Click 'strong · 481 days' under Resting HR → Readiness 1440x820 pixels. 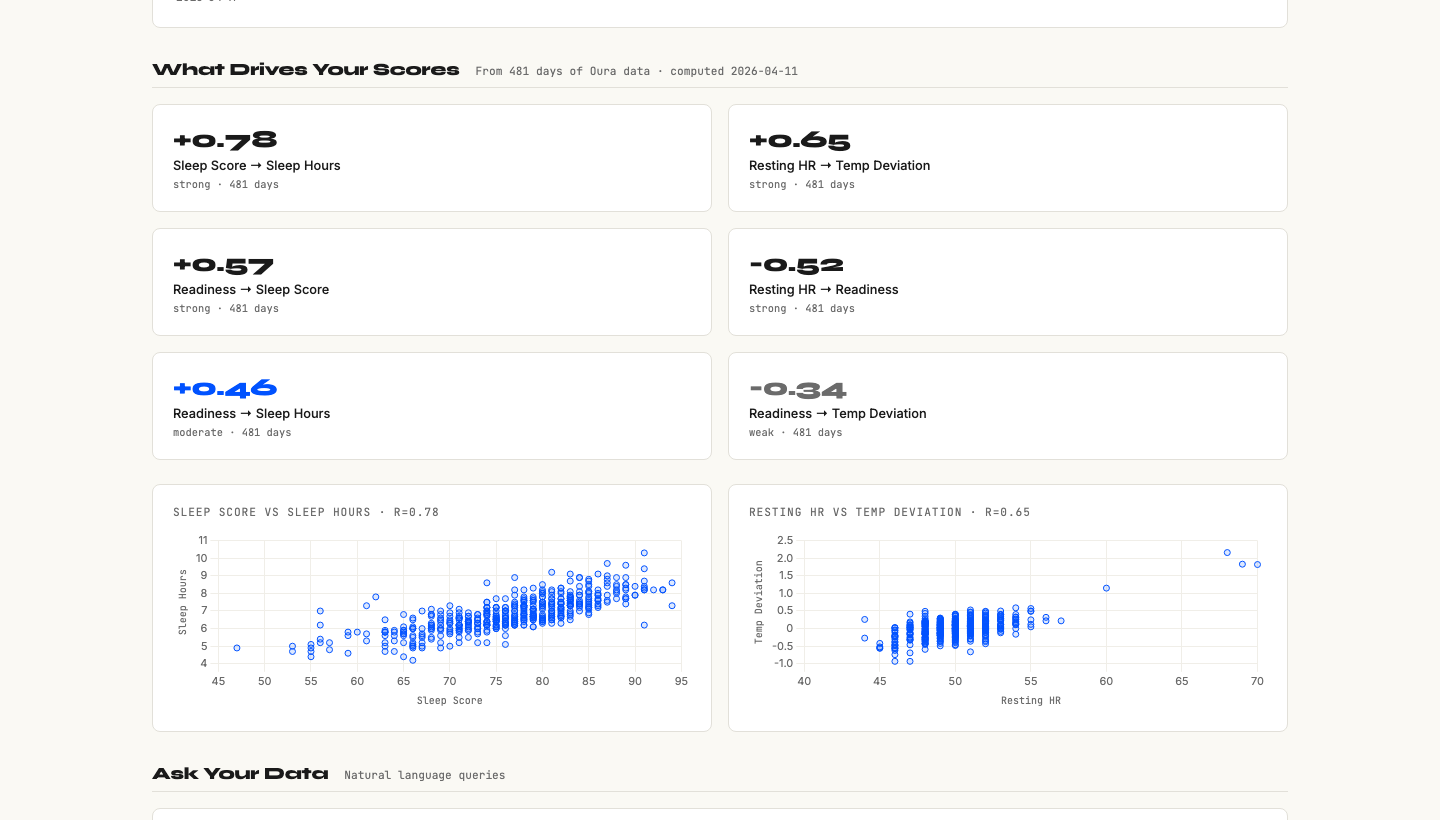pyautogui.click(x=802, y=309)
